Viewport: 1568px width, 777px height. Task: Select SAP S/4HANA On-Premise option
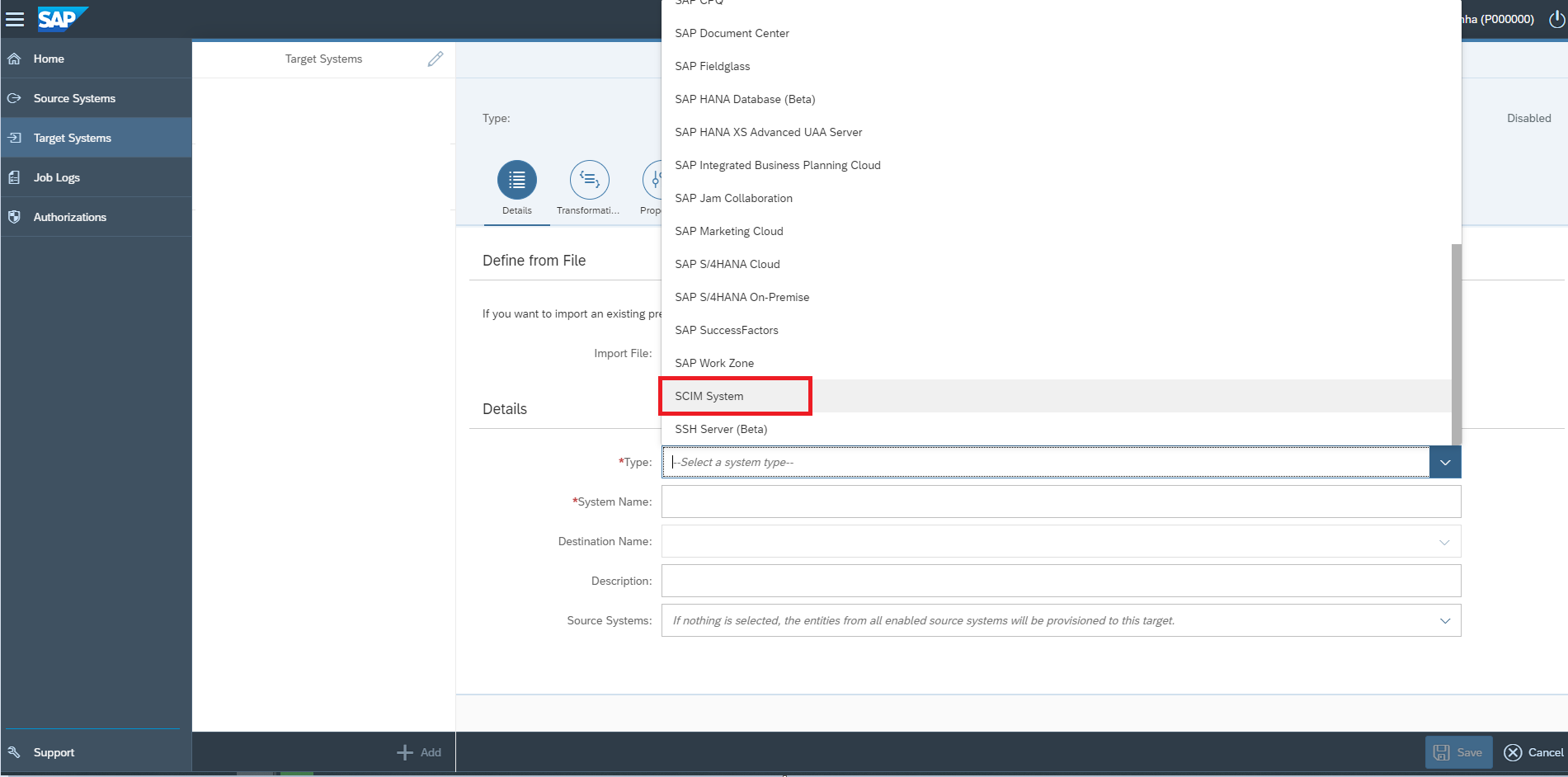(x=1057, y=297)
